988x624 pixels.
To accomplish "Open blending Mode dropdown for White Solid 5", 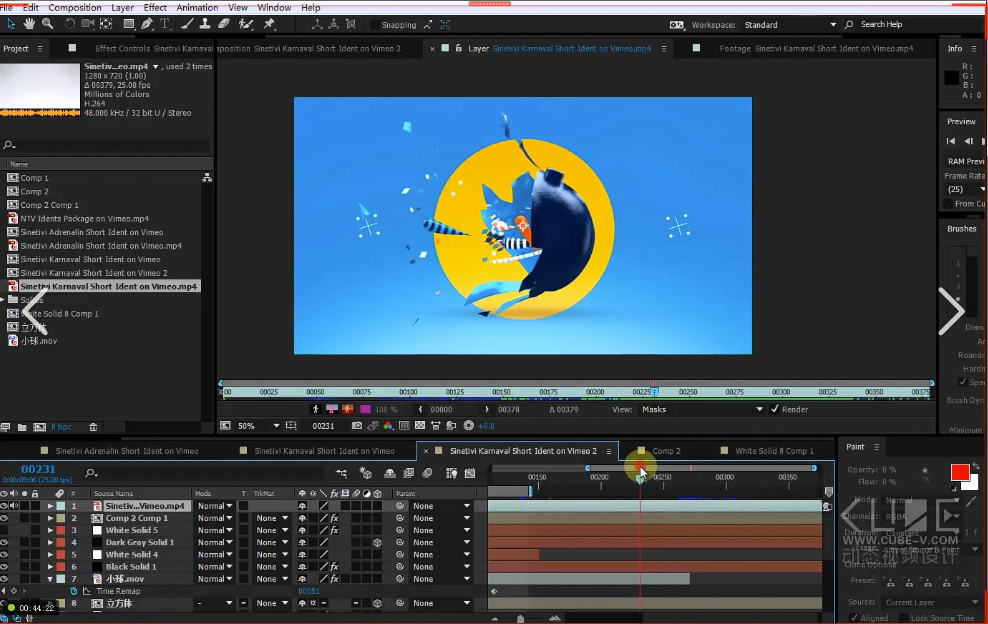I will (x=215, y=530).
